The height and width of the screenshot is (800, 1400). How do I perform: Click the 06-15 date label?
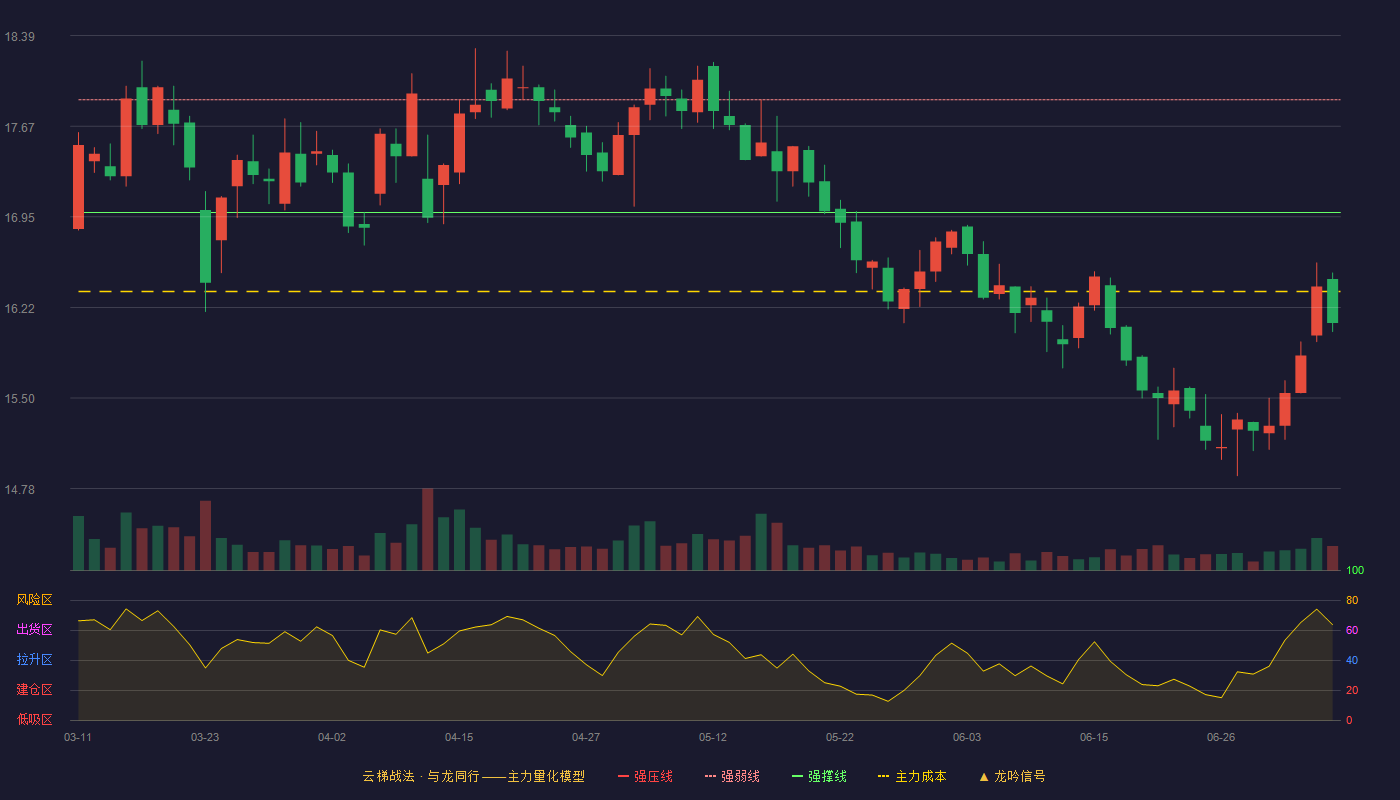tap(1094, 737)
